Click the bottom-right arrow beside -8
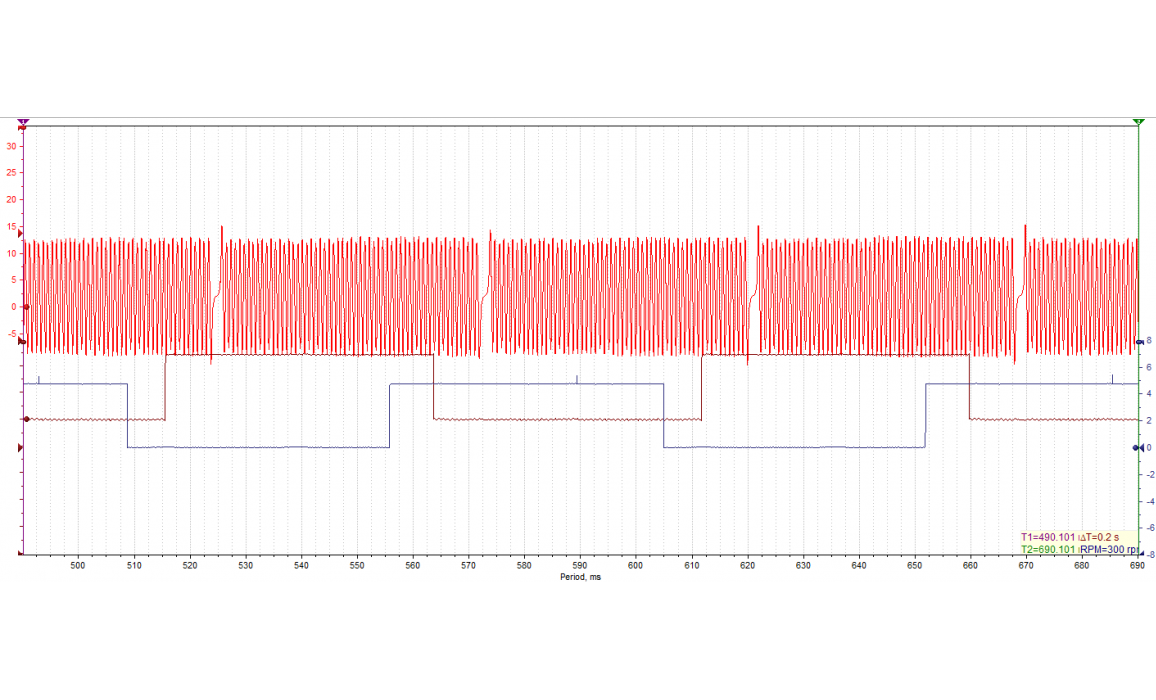This screenshot has width=1156, height=700. coord(1140,554)
